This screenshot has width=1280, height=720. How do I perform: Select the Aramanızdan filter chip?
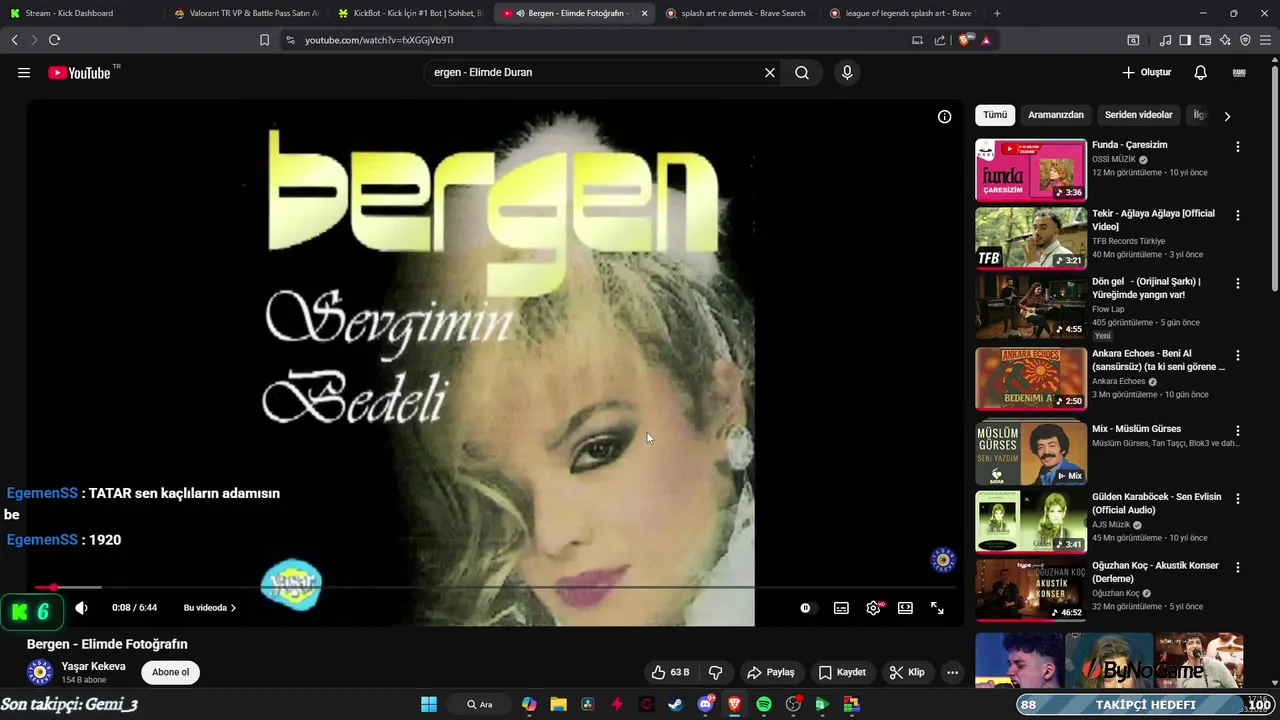pyautogui.click(x=1056, y=115)
